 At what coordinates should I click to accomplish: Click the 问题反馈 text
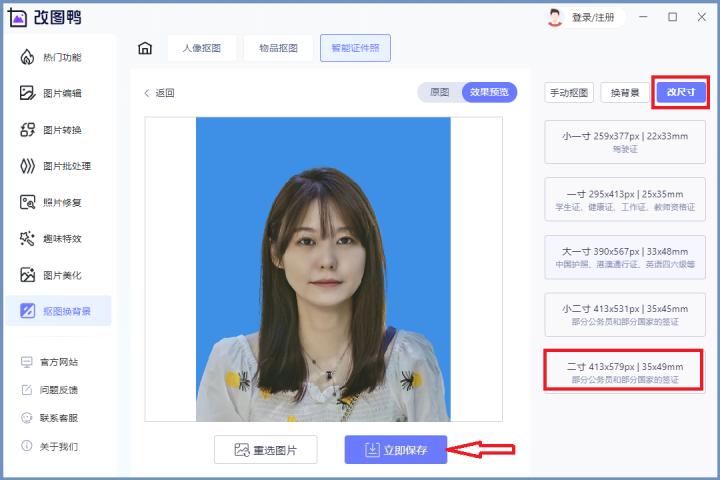(x=59, y=390)
